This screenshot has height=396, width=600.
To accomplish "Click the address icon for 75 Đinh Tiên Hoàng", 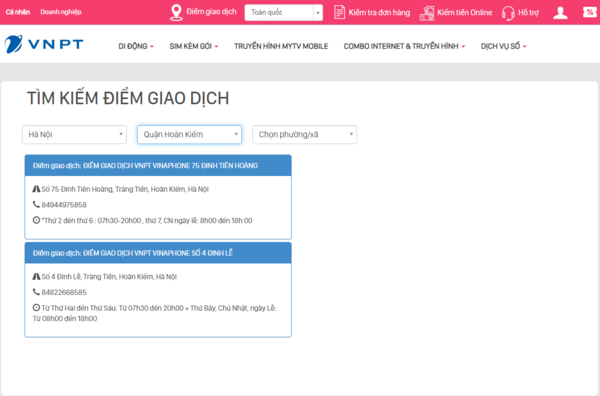I will pyautogui.click(x=36, y=189).
